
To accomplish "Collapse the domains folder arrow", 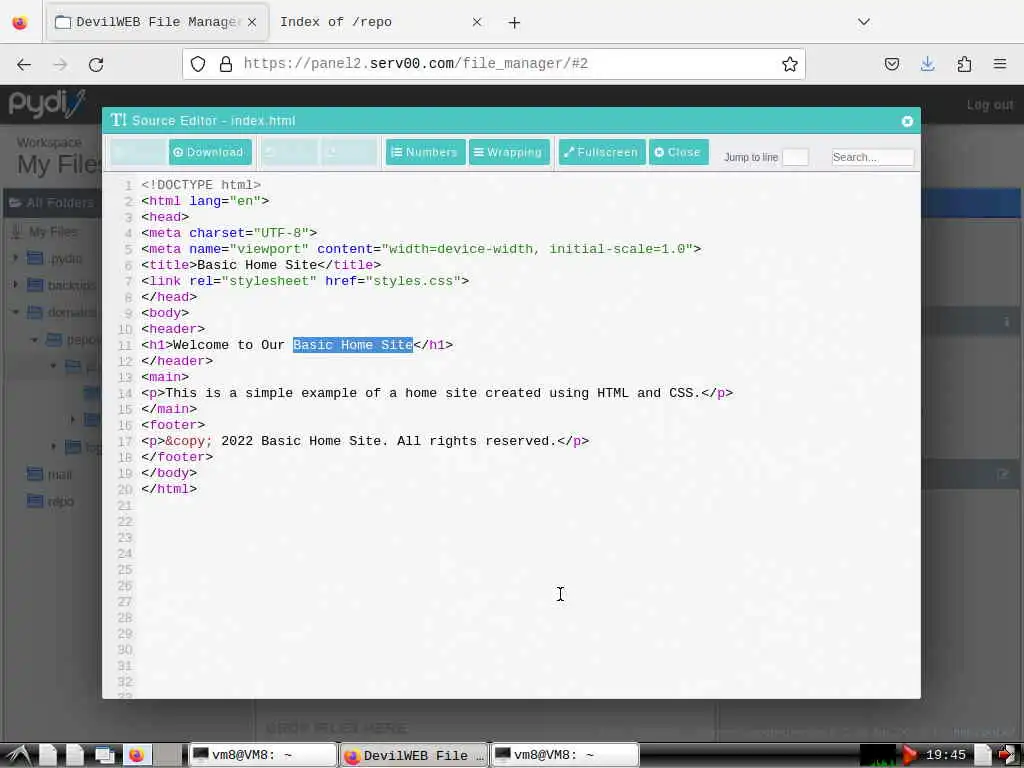I will pos(16,312).
